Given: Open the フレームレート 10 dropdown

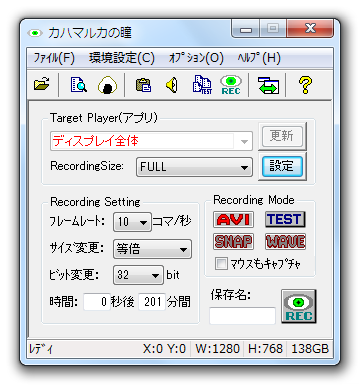Looking at the screenshot, I should point(132,222).
